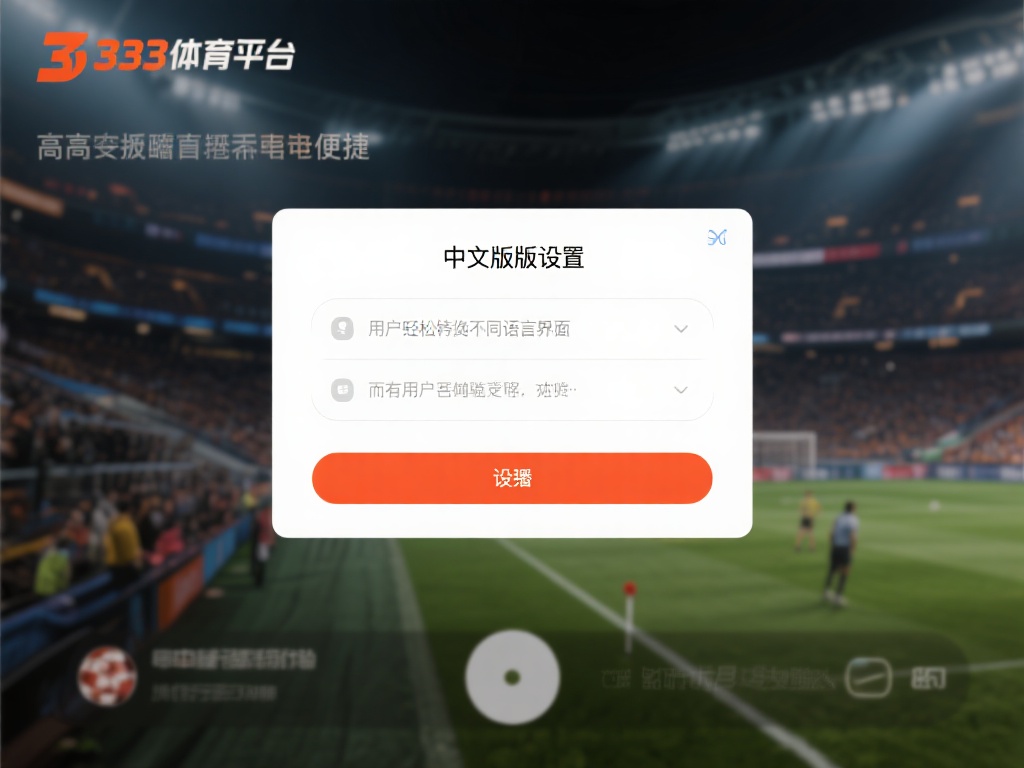The width and height of the screenshot is (1024, 768).
Task: Click the blurred title beside the soccer avatar
Action: coord(234,660)
